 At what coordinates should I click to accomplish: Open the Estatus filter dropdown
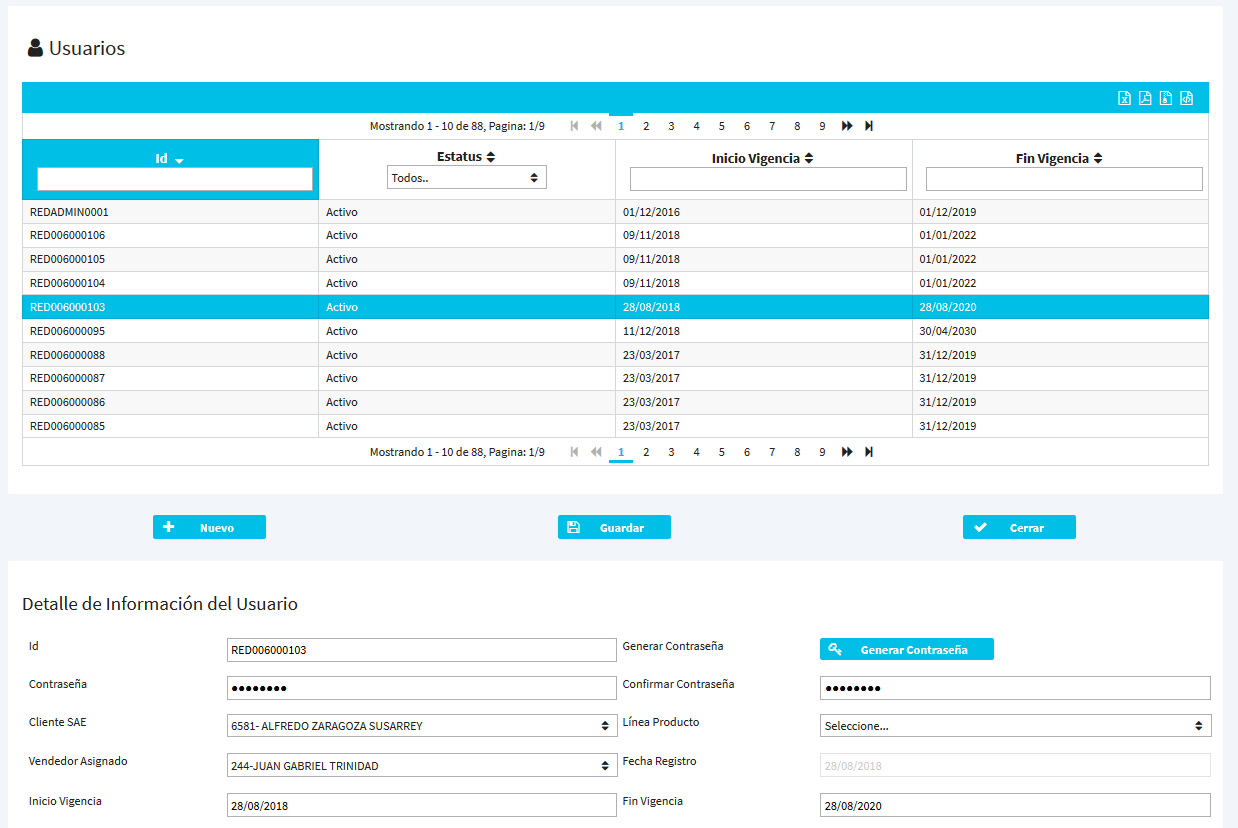coord(466,177)
